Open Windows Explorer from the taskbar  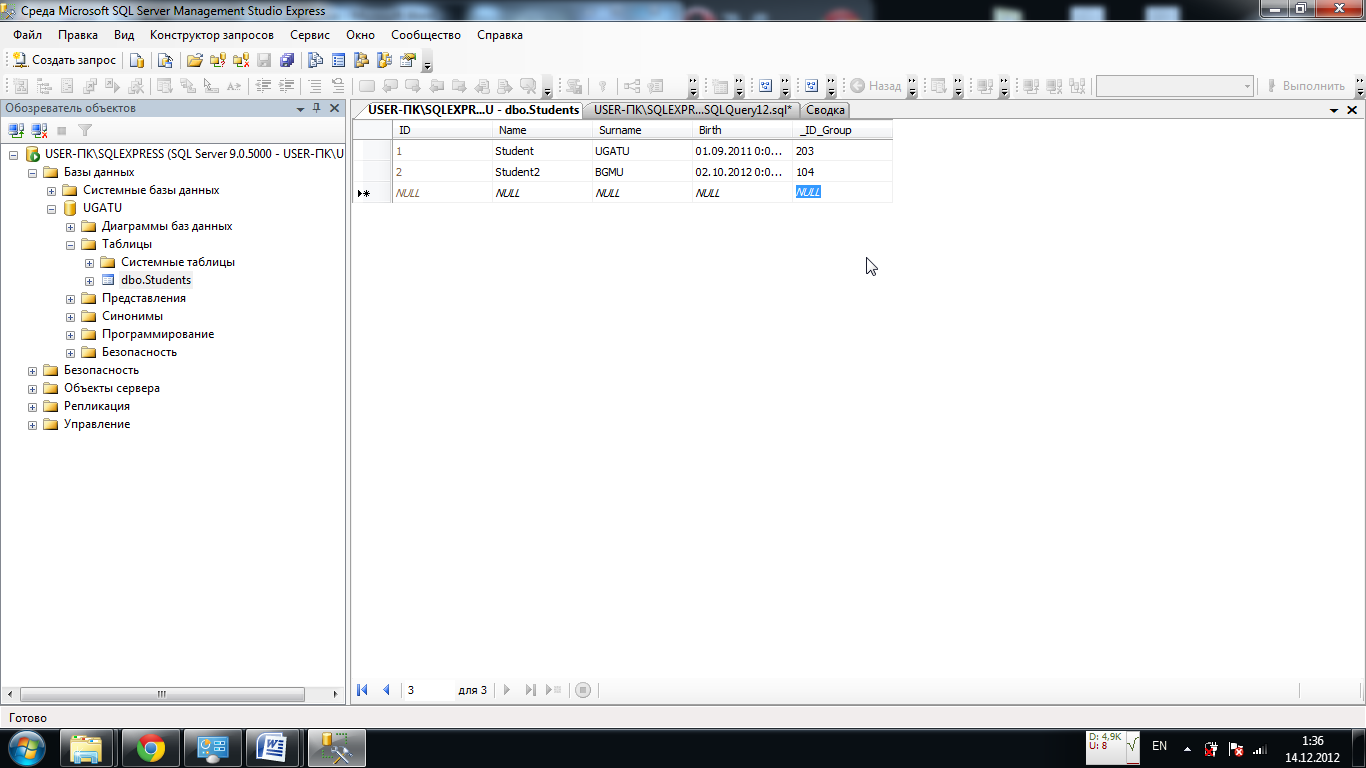[x=87, y=747]
